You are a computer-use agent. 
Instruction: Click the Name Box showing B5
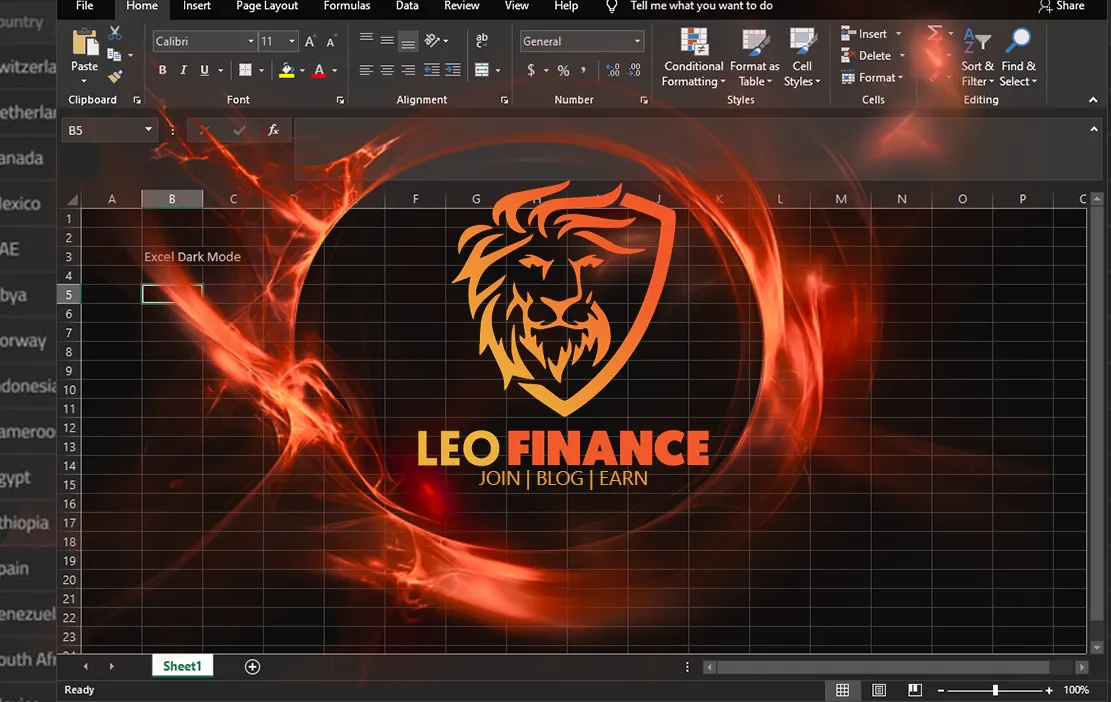108,130
